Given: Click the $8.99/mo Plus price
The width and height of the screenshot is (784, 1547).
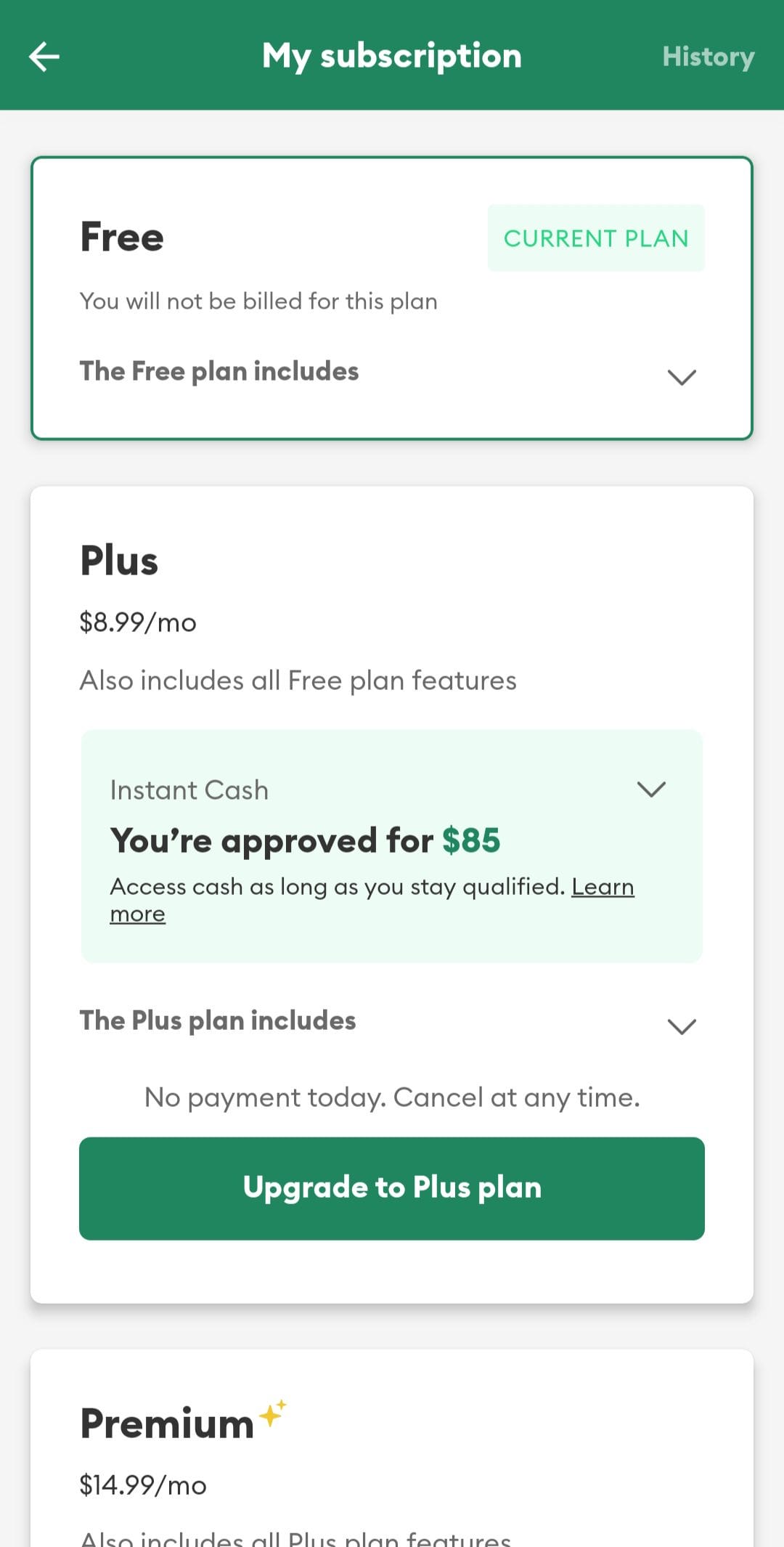Looking at the screenshot, I should [x=138, y=622].
